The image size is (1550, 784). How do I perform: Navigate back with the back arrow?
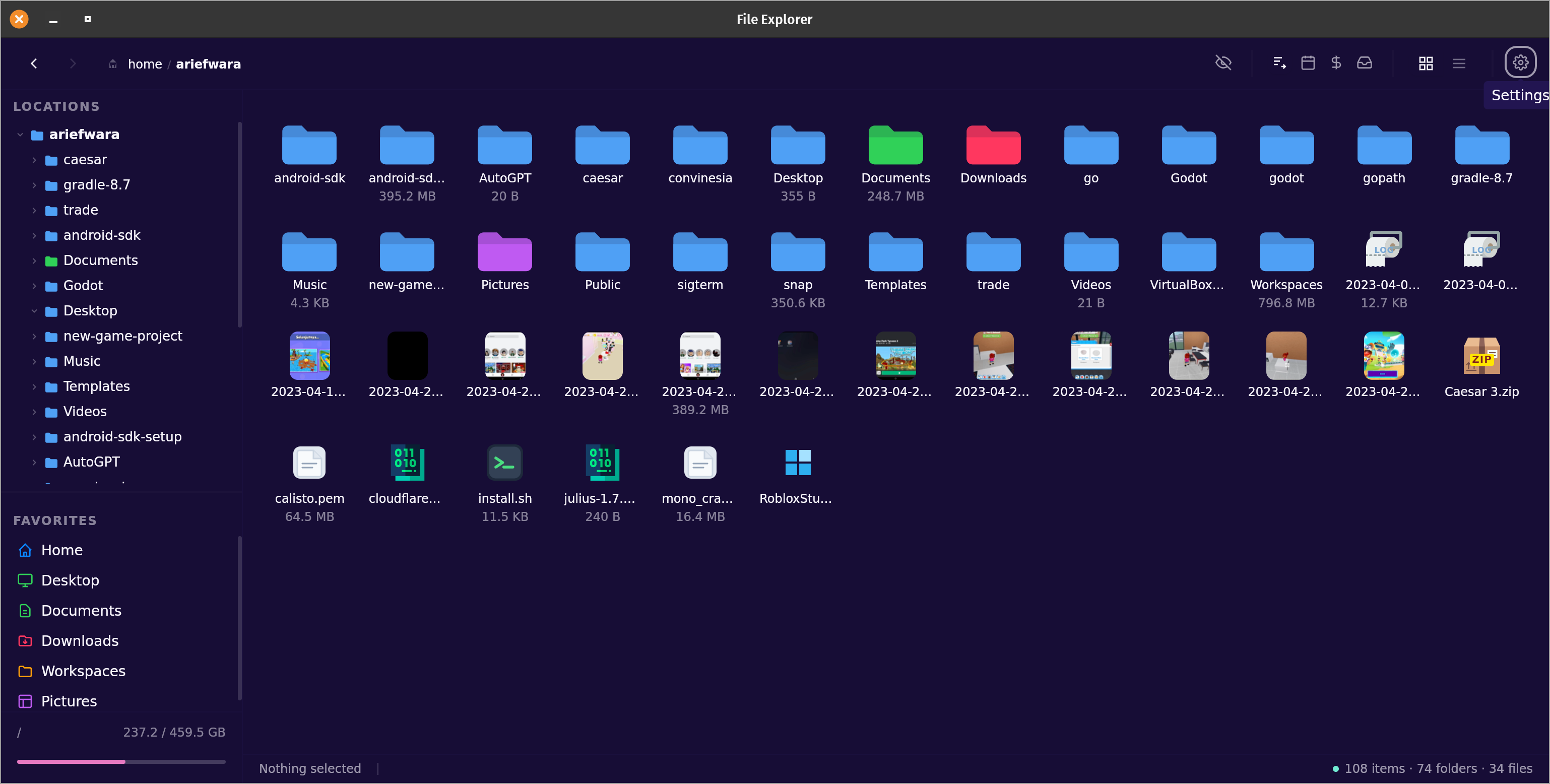[x=34, y=63]
